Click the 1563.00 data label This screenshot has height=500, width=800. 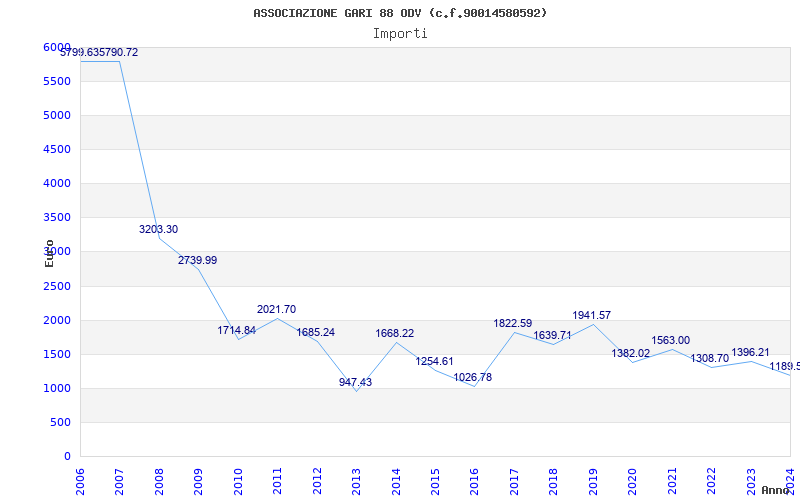671,340
